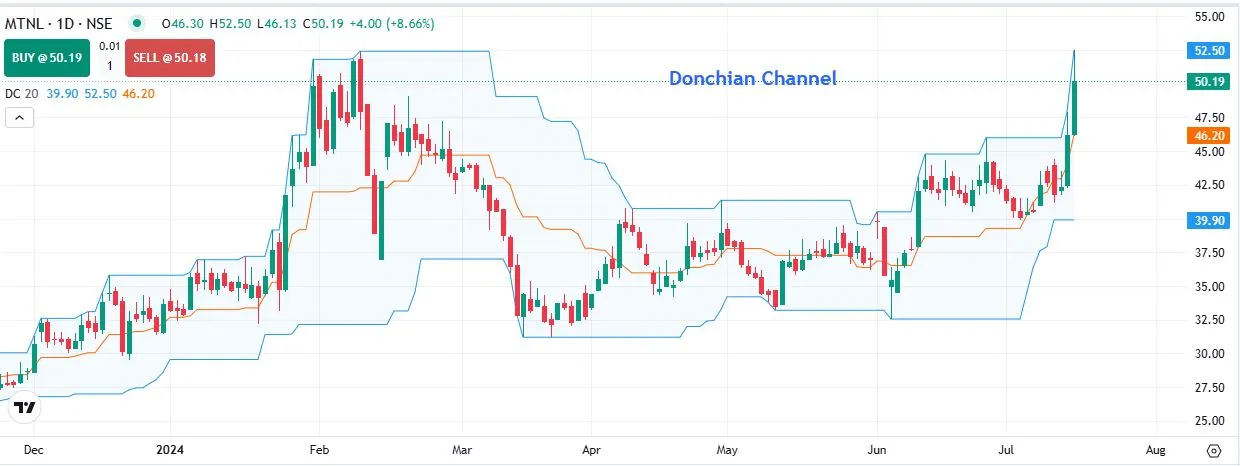Click the blue 39.90 price axis label

coord(1209,220)
